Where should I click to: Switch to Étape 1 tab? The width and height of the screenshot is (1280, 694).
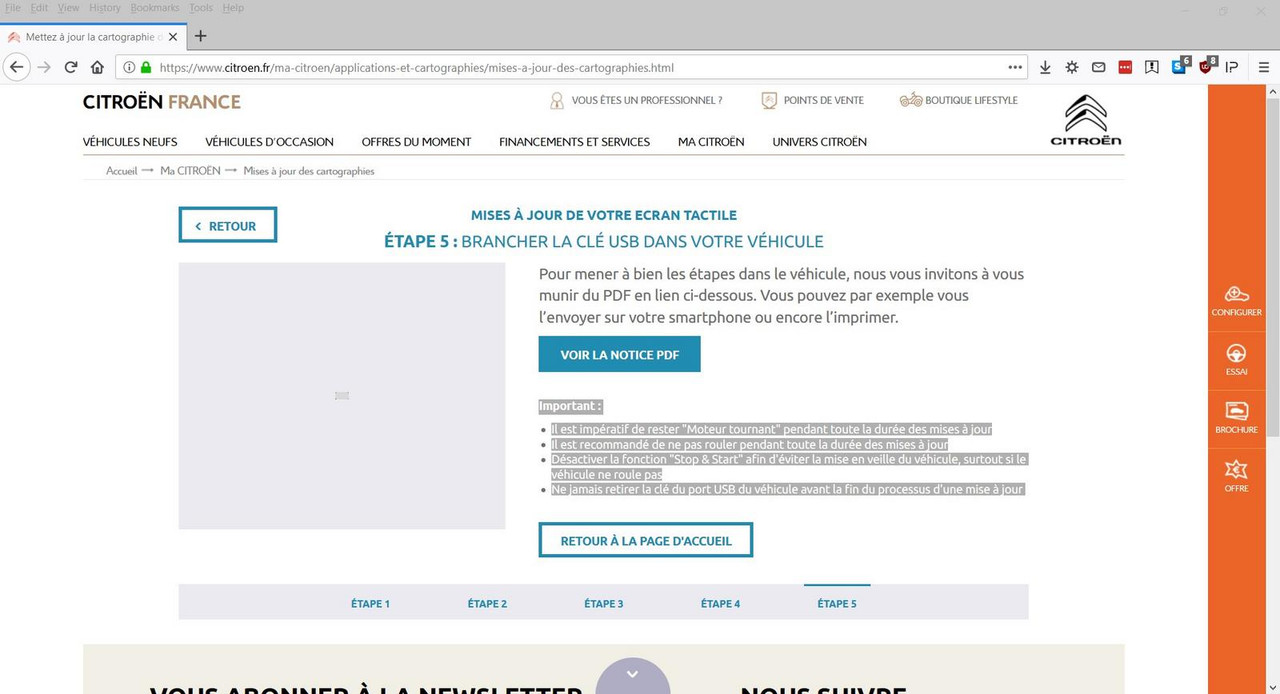370,603
